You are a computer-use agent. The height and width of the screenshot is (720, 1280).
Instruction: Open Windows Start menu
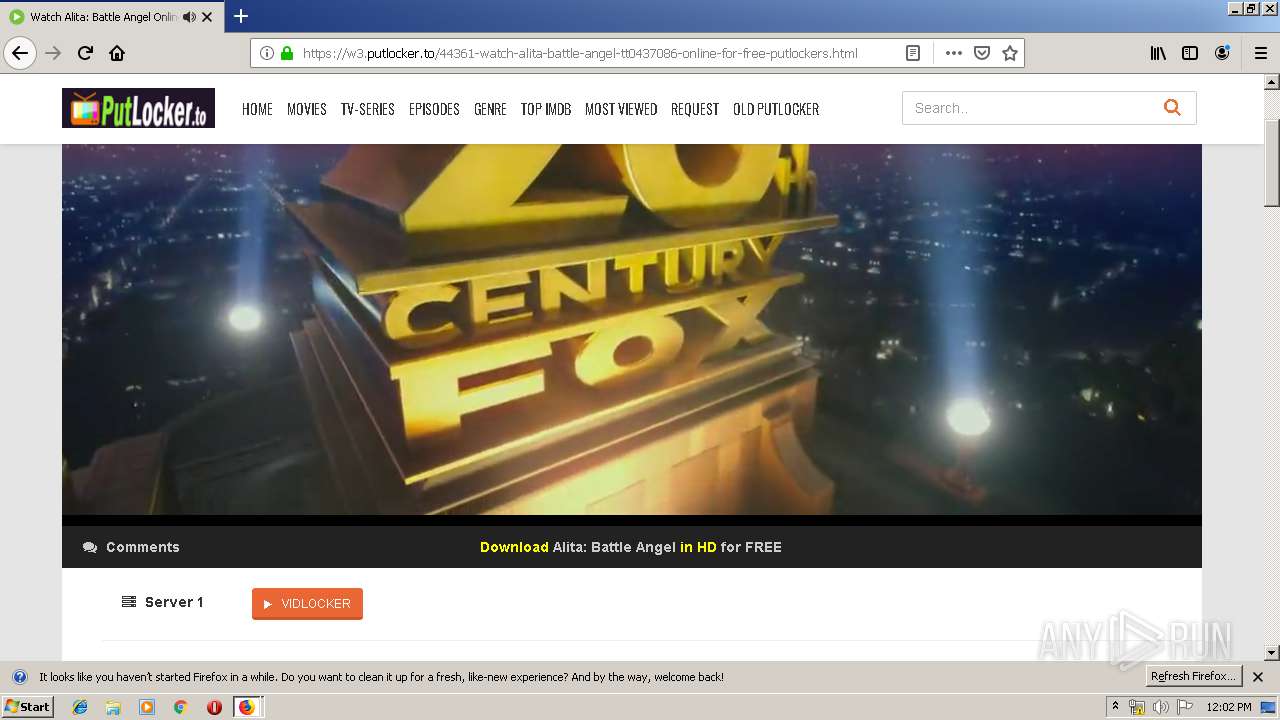28,707
